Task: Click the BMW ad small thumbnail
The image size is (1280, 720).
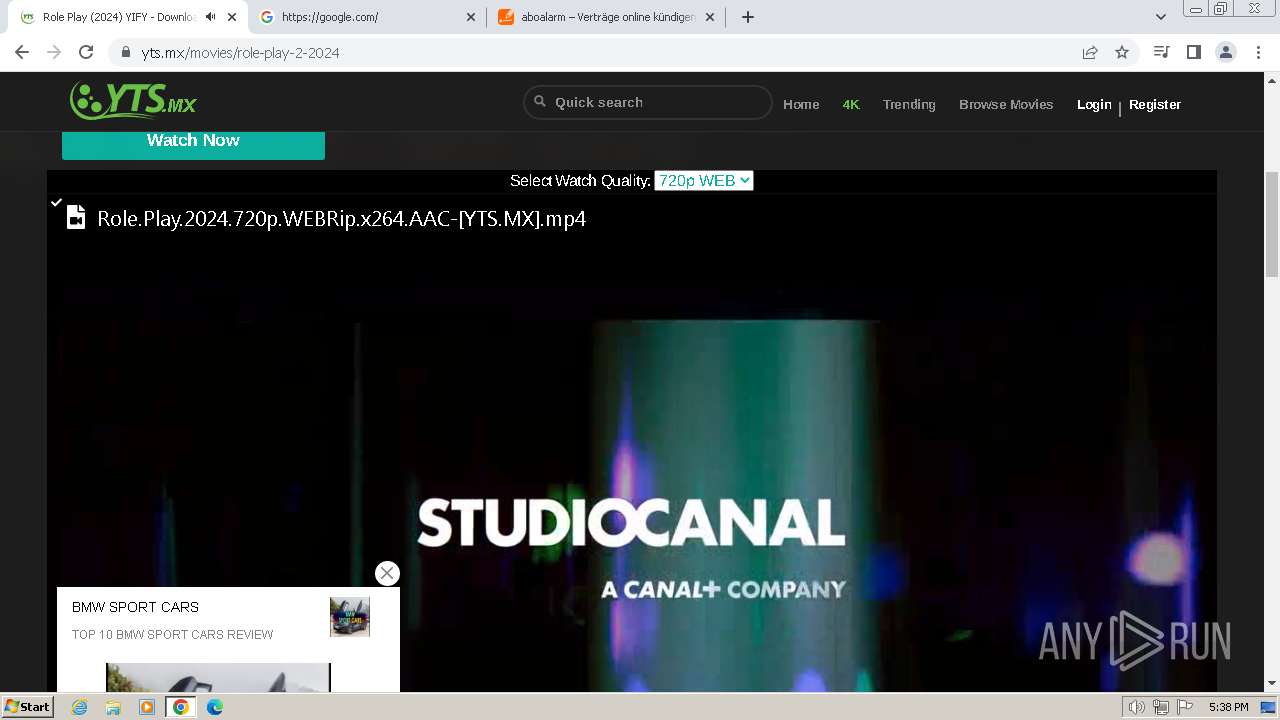Action: (x=350, y=617)
